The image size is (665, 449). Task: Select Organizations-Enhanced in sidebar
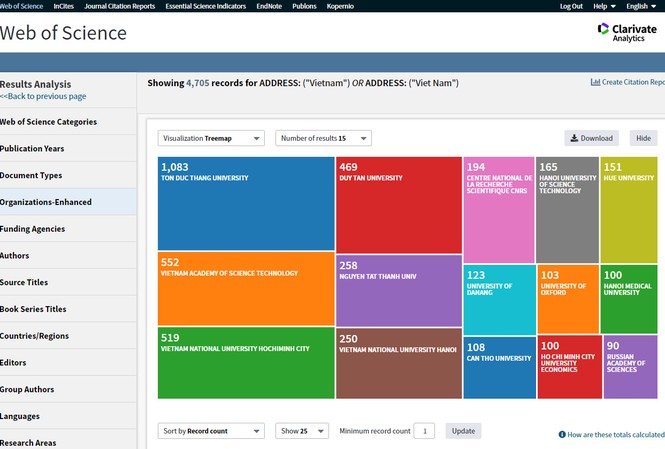68,202
